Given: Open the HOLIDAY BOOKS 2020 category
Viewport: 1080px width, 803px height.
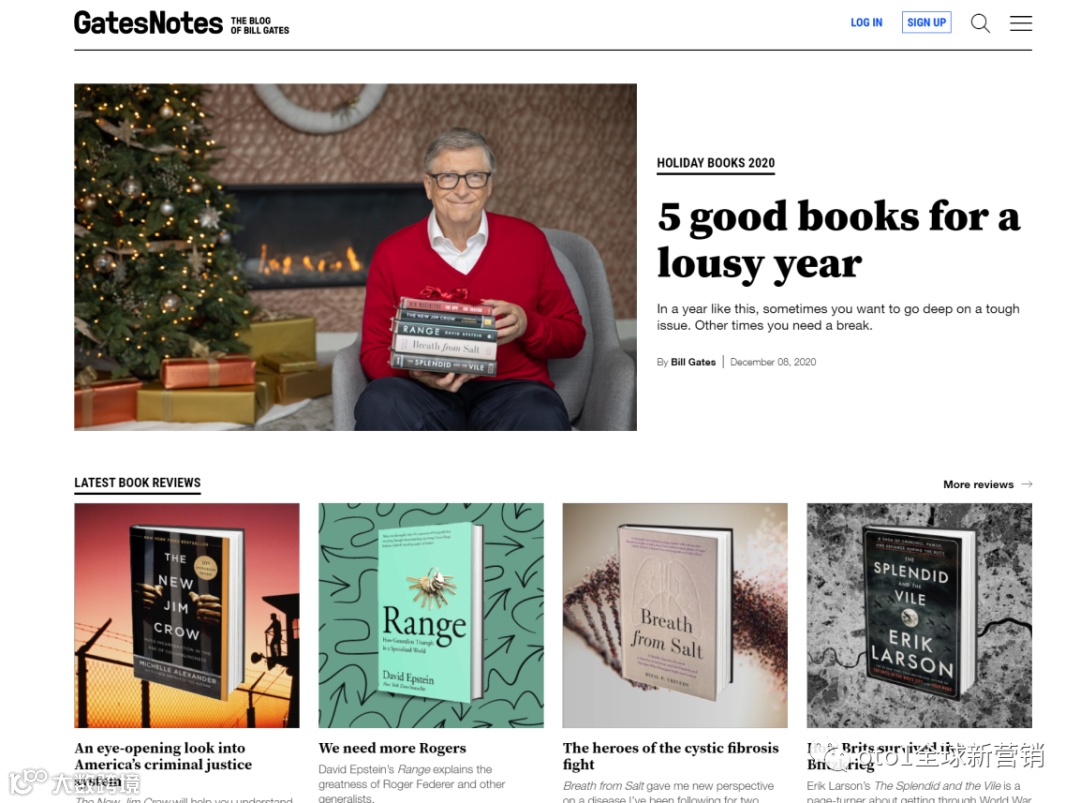Looking at the screenshot, I should (716, 163).
